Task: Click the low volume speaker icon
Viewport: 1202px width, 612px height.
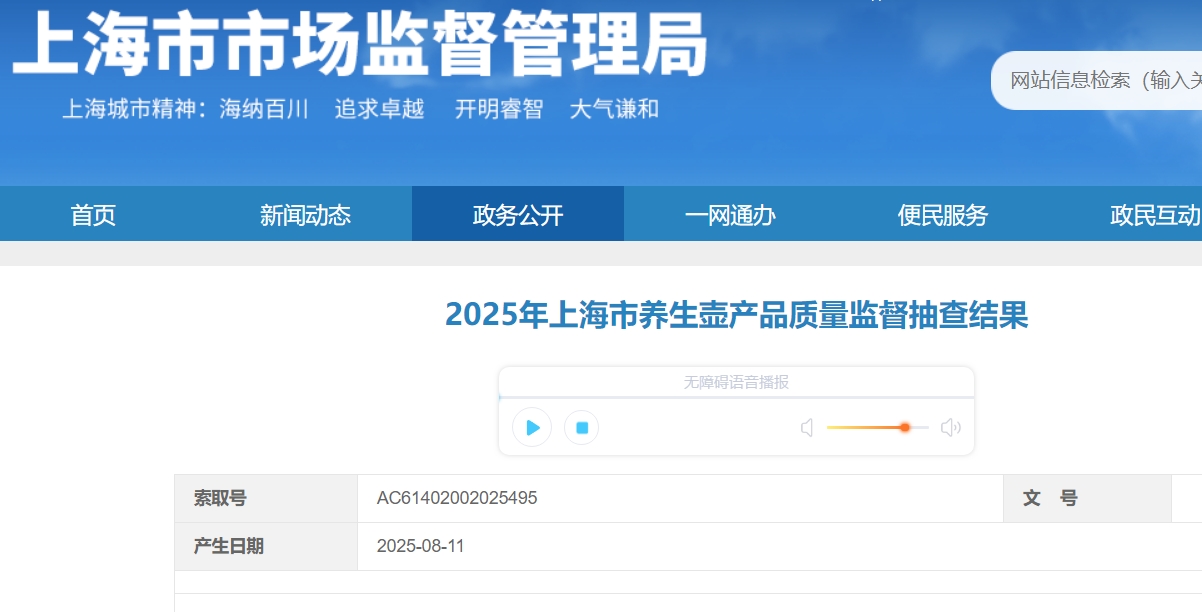Action: pyautogui.click(x=807, y=428)
